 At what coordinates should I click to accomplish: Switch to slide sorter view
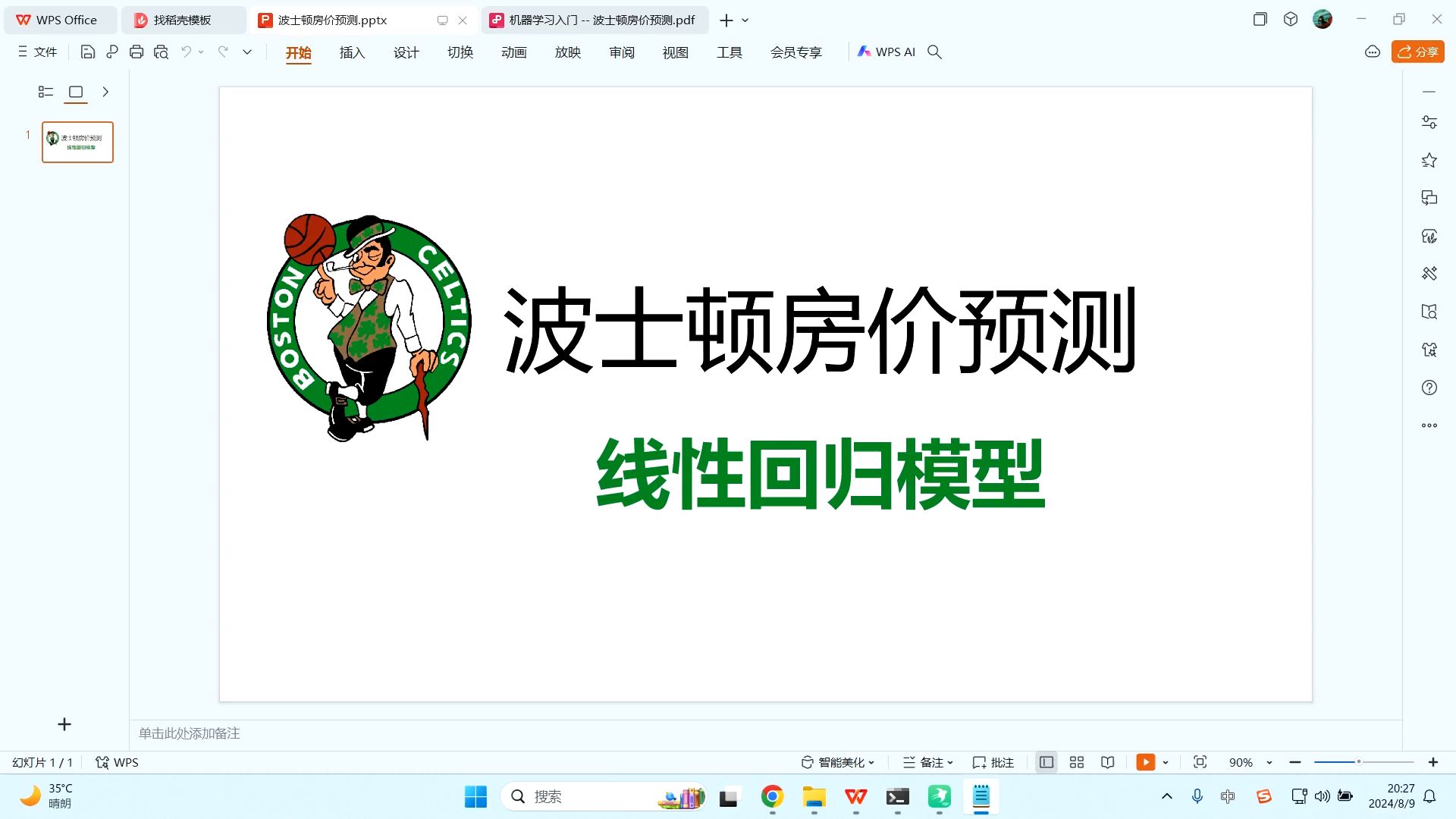1077,762
